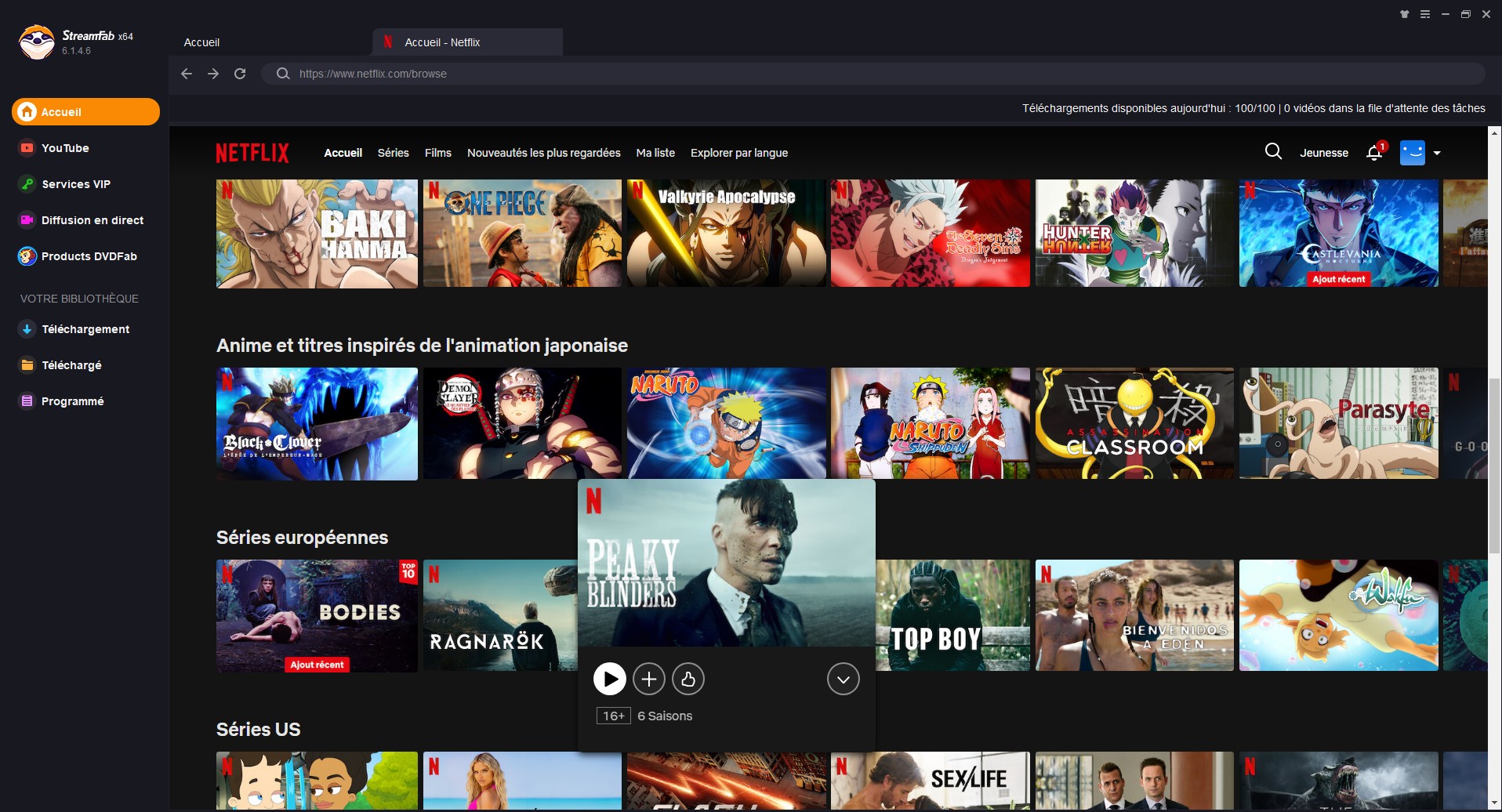Screen dimensions: 1502x812
Task: Click the URL address field
Action: [x=873, y=74]
